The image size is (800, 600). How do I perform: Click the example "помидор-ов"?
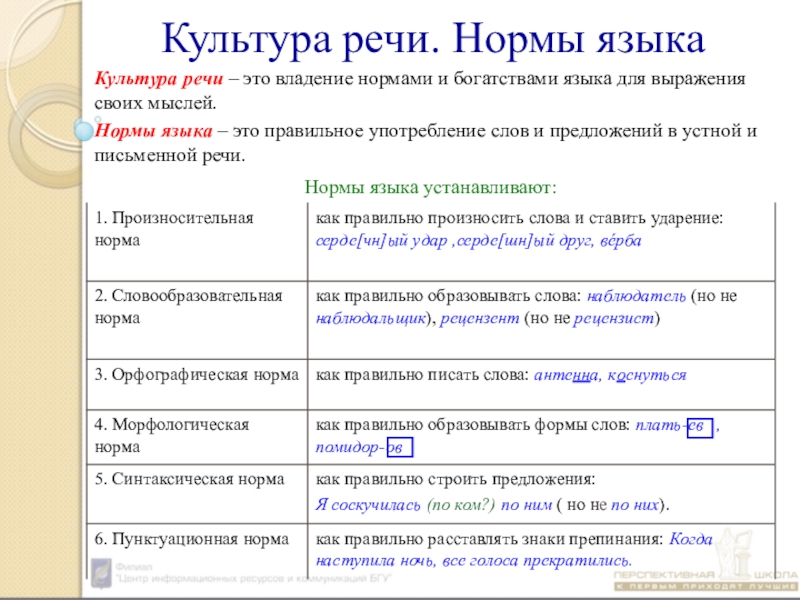(364, 447)
